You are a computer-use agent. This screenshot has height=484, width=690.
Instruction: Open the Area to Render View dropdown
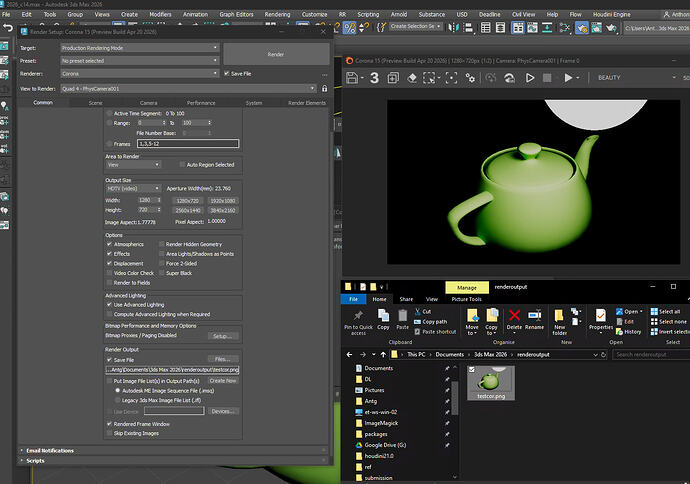point(133,165)
